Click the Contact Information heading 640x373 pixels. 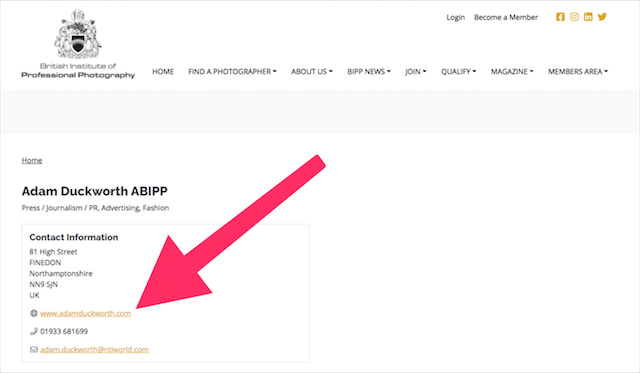pyautogui.click(x=74, y=237)
